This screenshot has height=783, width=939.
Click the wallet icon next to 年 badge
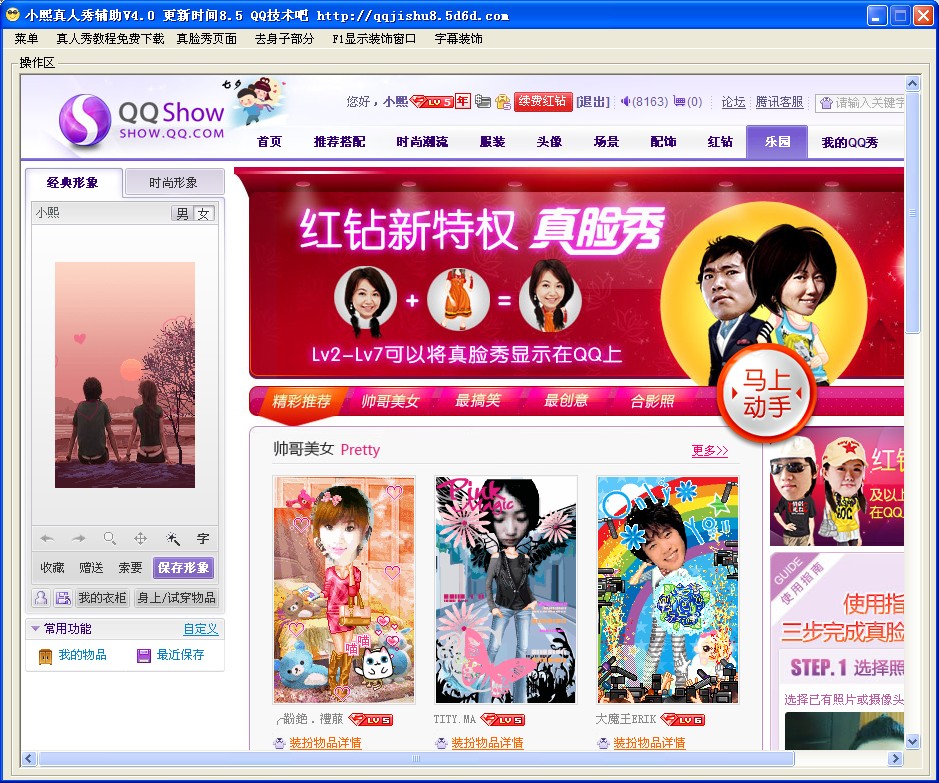tap(483, 102)
